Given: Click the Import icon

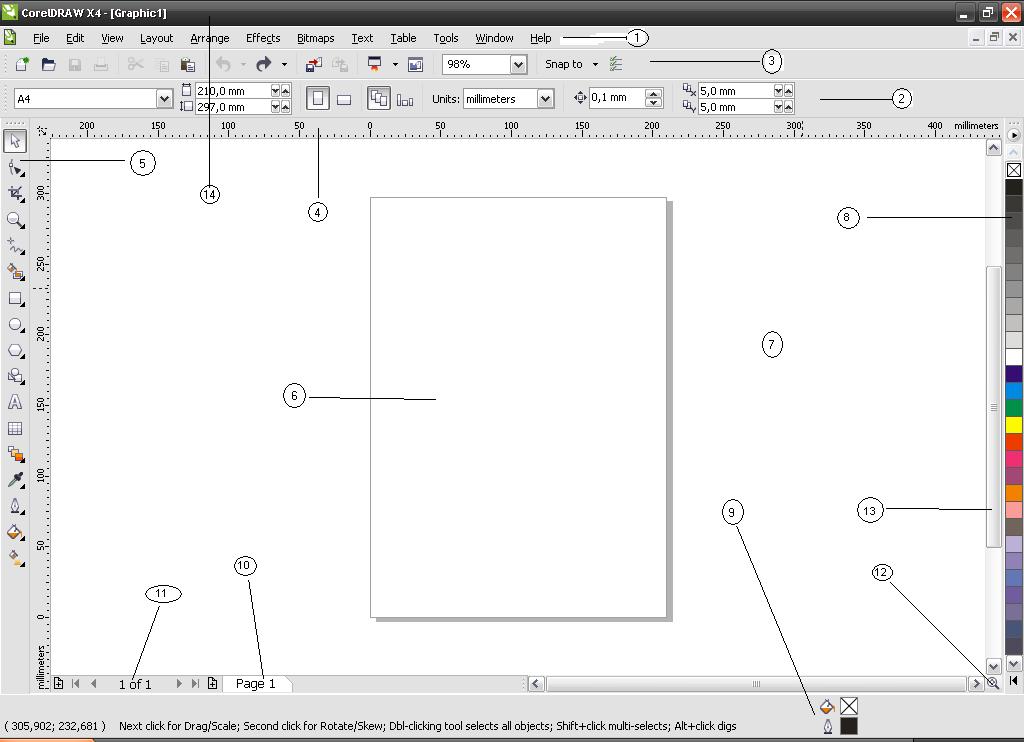Looking at the screenshot, I should click(x=314, y=64).
